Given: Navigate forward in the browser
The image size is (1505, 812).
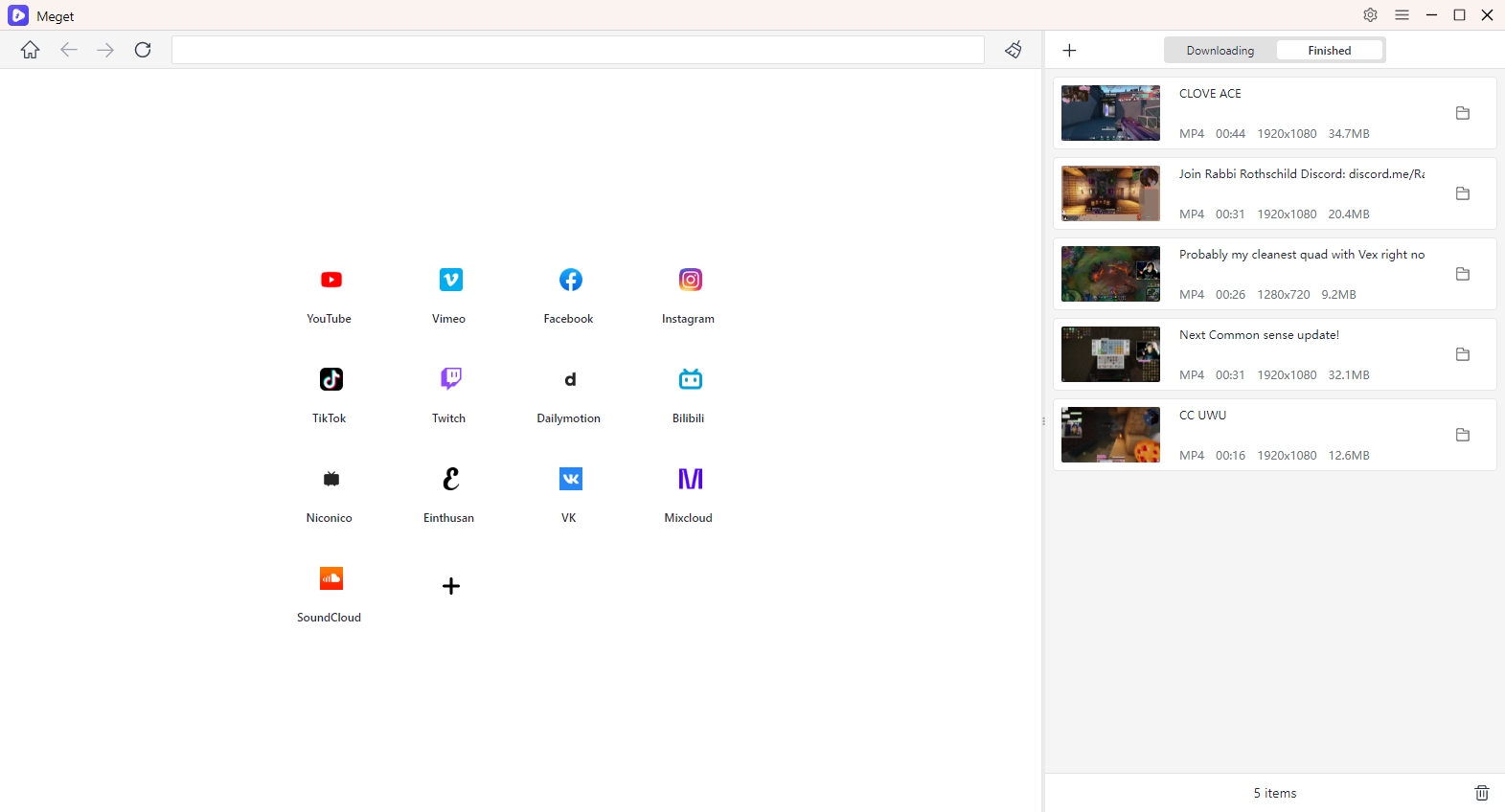Looking at the screenshot, I should coord(105,50).
